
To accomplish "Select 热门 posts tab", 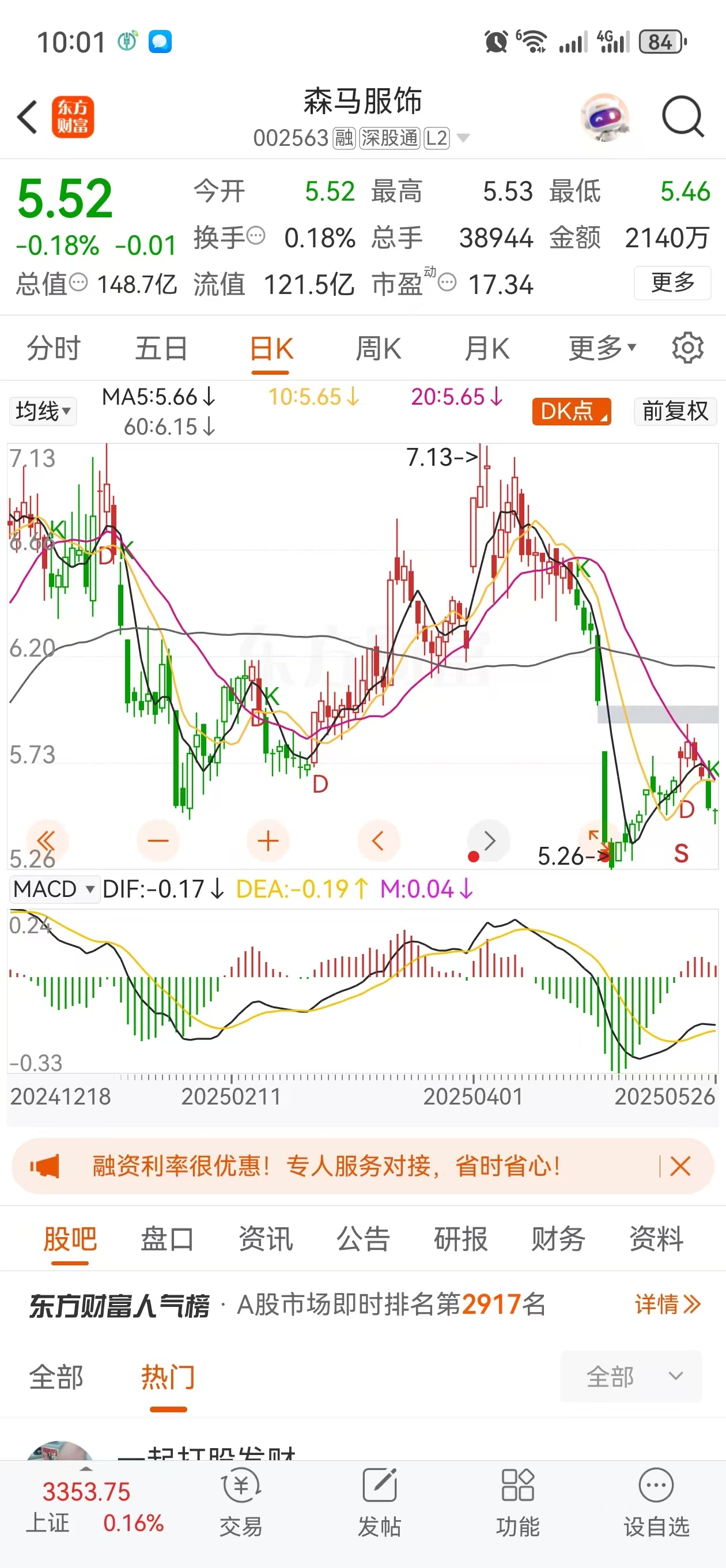I will click(168, 1377).
